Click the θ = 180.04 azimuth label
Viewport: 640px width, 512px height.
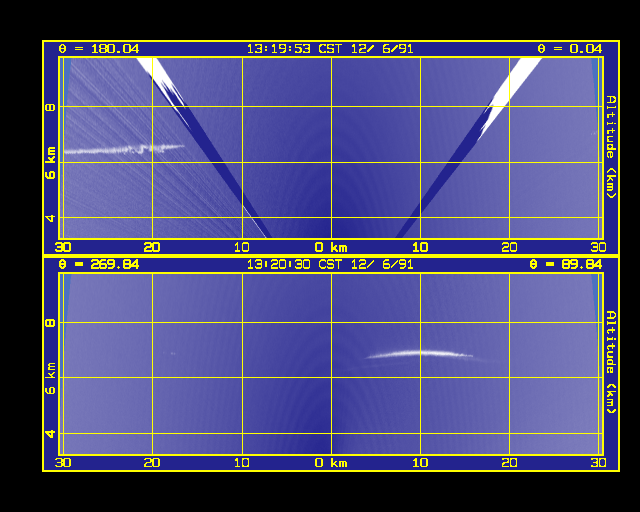tap(99, 49)
